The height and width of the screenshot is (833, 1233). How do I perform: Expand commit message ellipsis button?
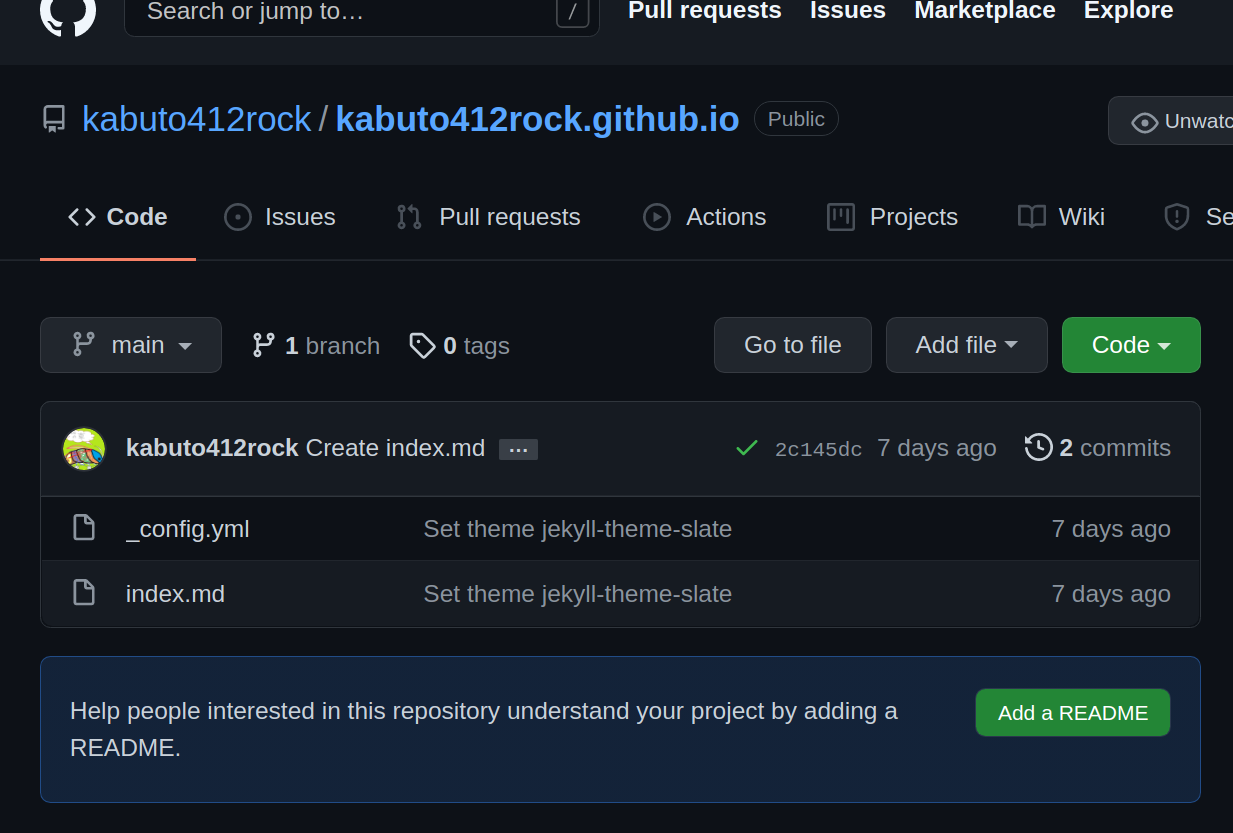[x=518, y=449]
